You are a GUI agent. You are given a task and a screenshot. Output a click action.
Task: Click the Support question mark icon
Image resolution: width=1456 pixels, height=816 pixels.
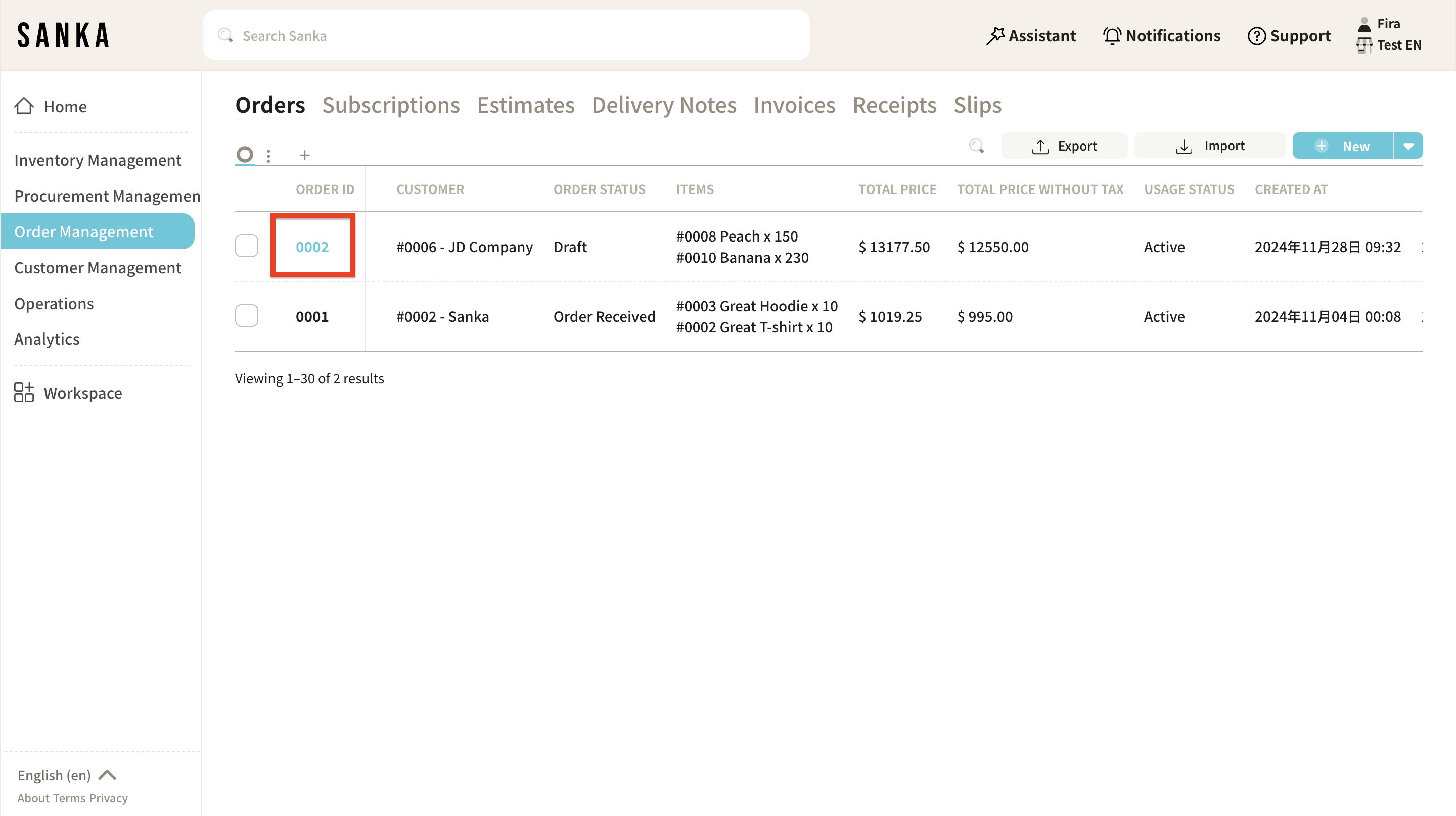[1256, 35]
